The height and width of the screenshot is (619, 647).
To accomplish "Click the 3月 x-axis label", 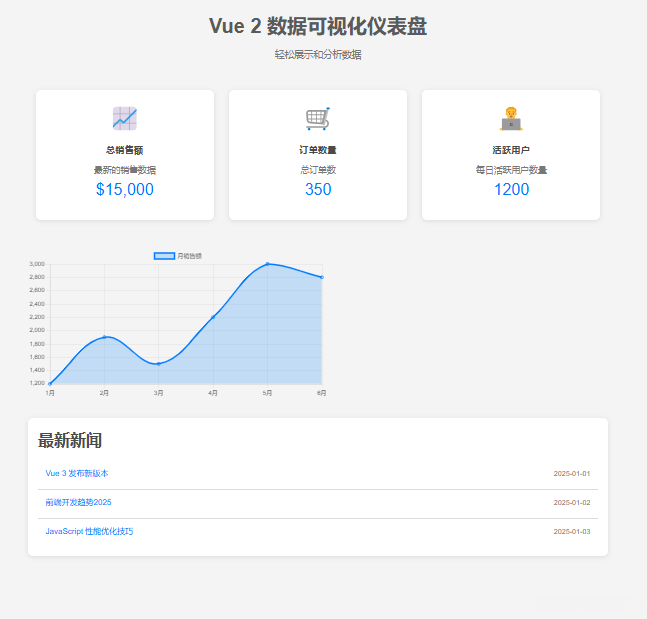I will (158, 393).
